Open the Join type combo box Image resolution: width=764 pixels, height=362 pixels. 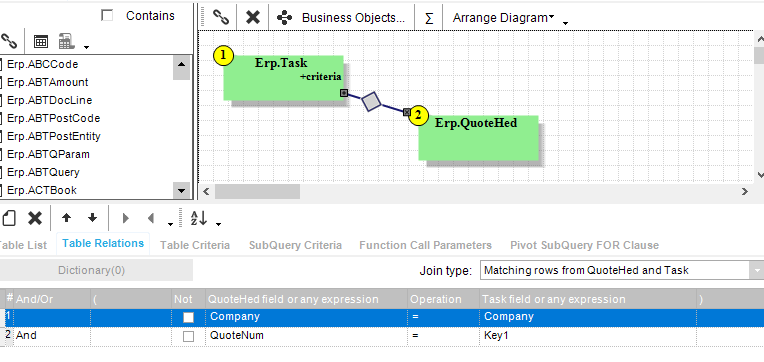[621, 270]
